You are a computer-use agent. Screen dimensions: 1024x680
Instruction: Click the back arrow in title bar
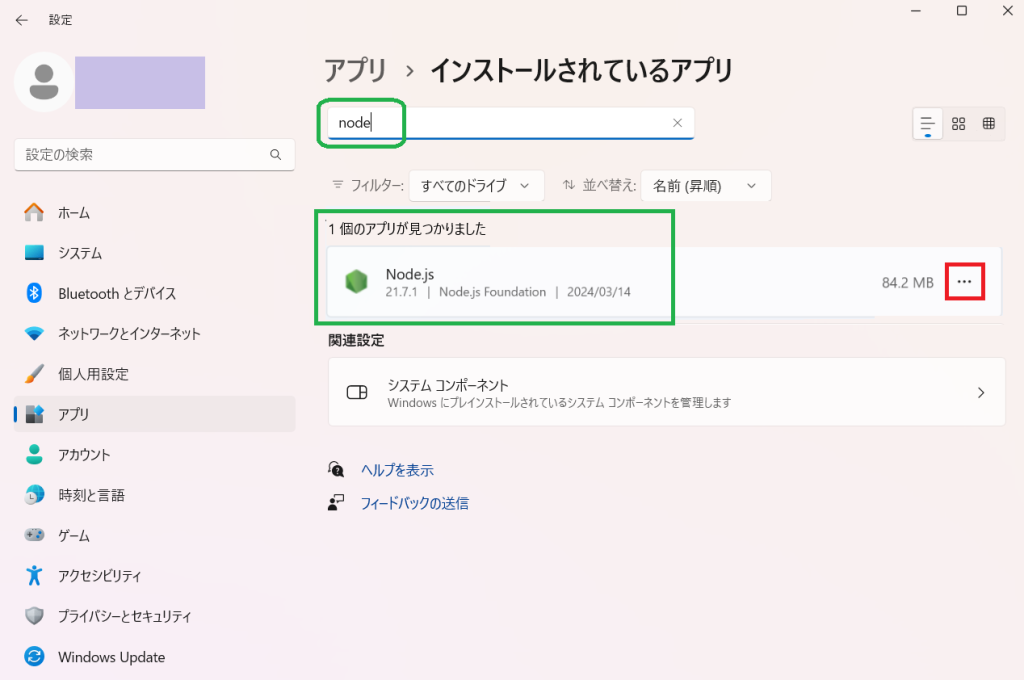coord(21,20)
